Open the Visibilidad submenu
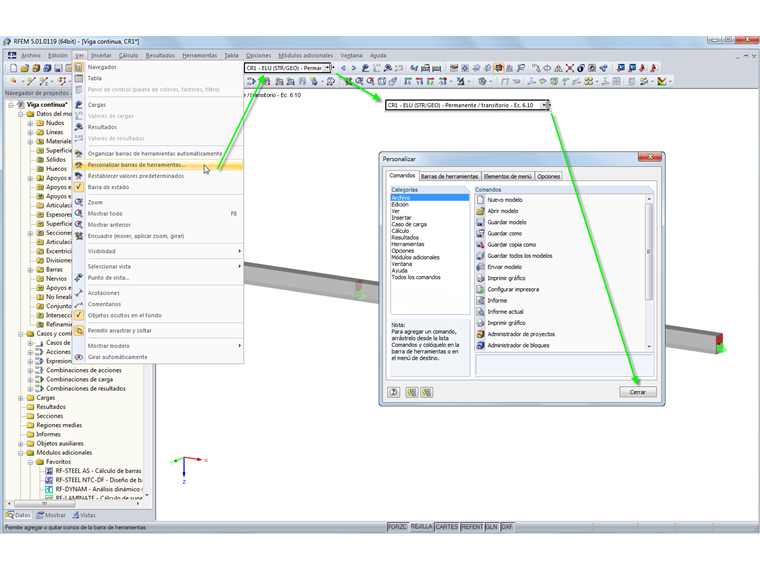The width and height of the screenshot is (760, 570). pyautogui.click(x=158, y=251)
